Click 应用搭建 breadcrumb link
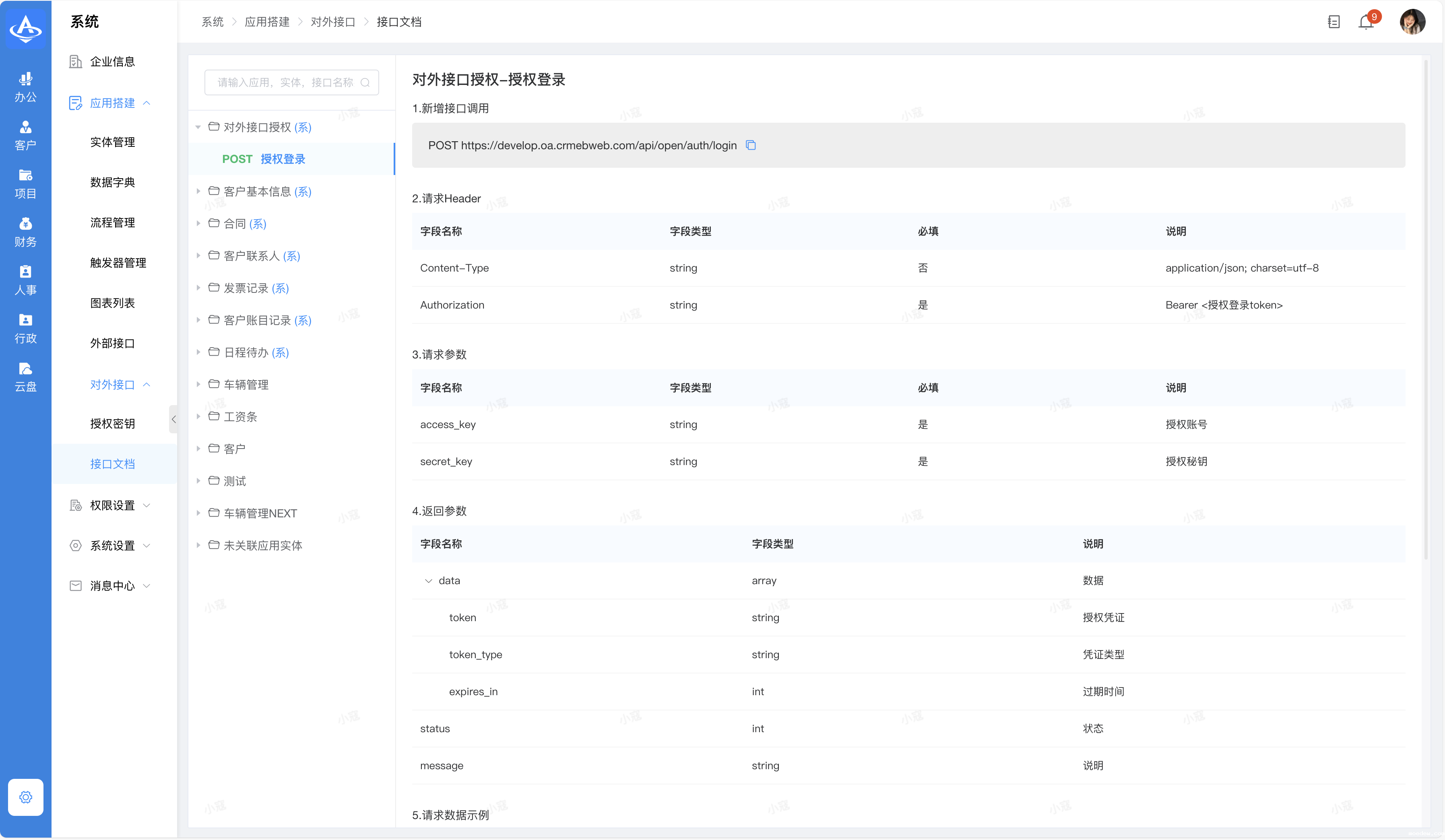The image size is (1445, 840). pyautogui.click(x=266, y=23)
